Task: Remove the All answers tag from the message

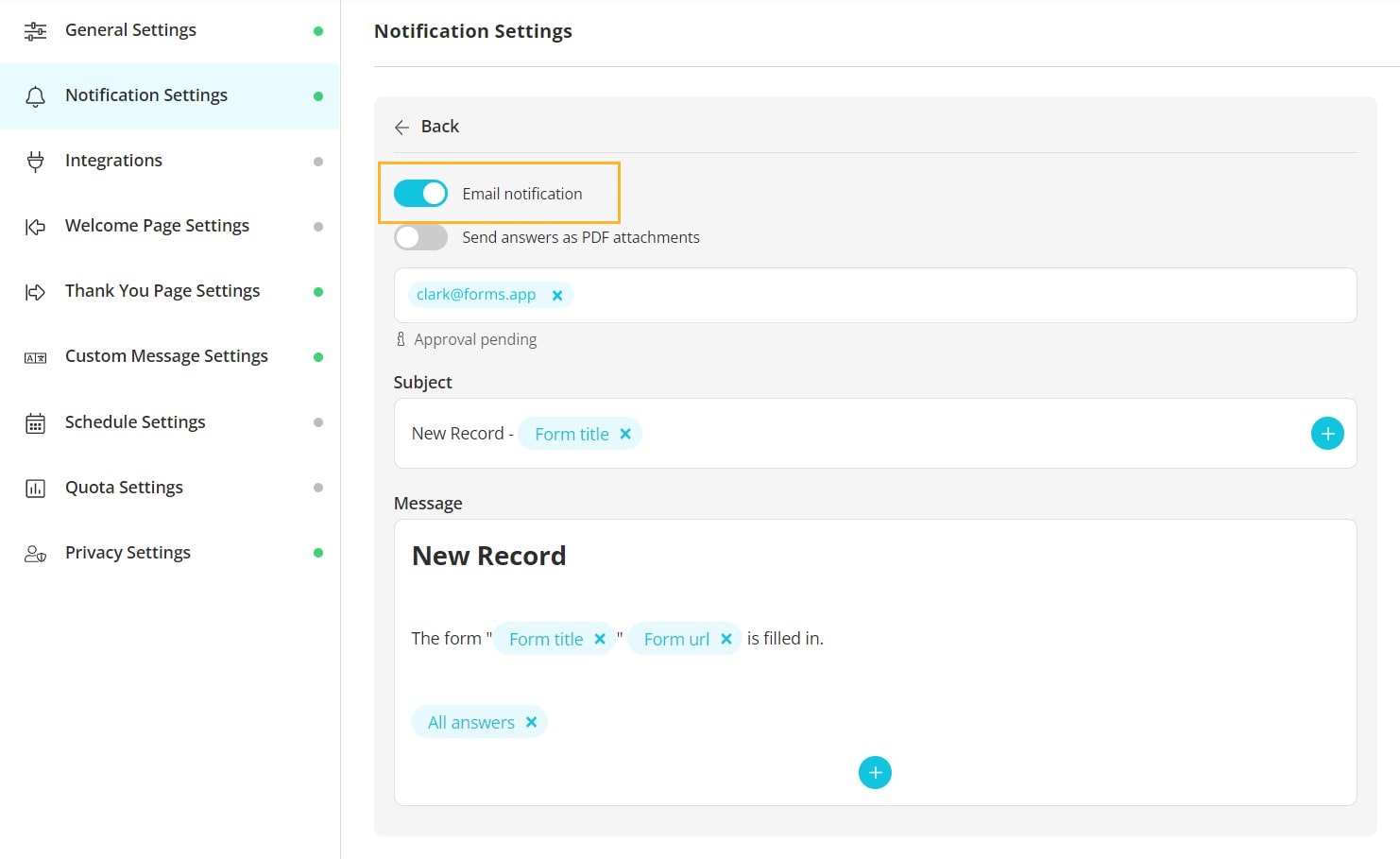Action: pyautogui.click(x=532, y=721)
